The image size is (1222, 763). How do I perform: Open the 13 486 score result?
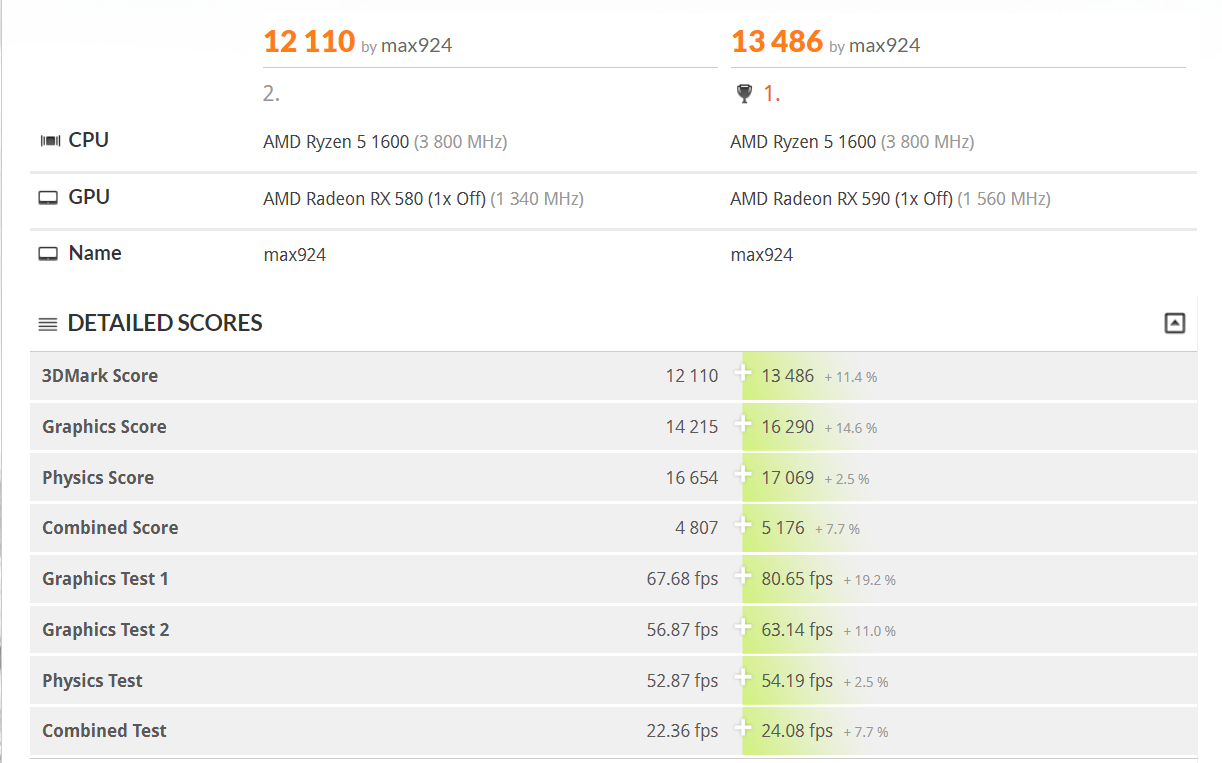pos(777,42)
